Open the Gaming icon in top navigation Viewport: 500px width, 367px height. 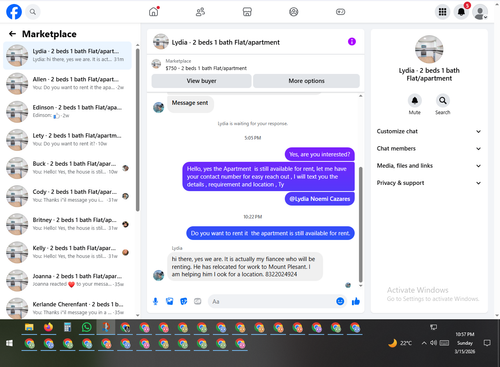[340, 12]
